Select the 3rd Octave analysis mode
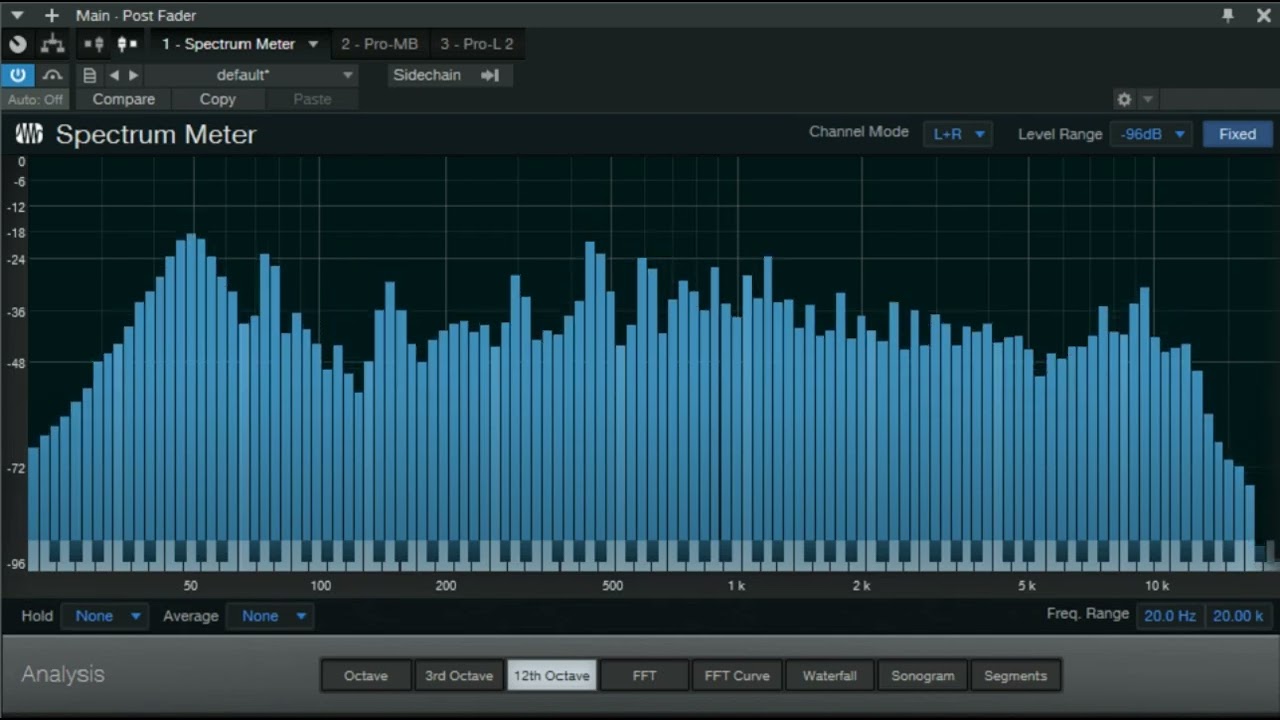 (x=459, y=676)
